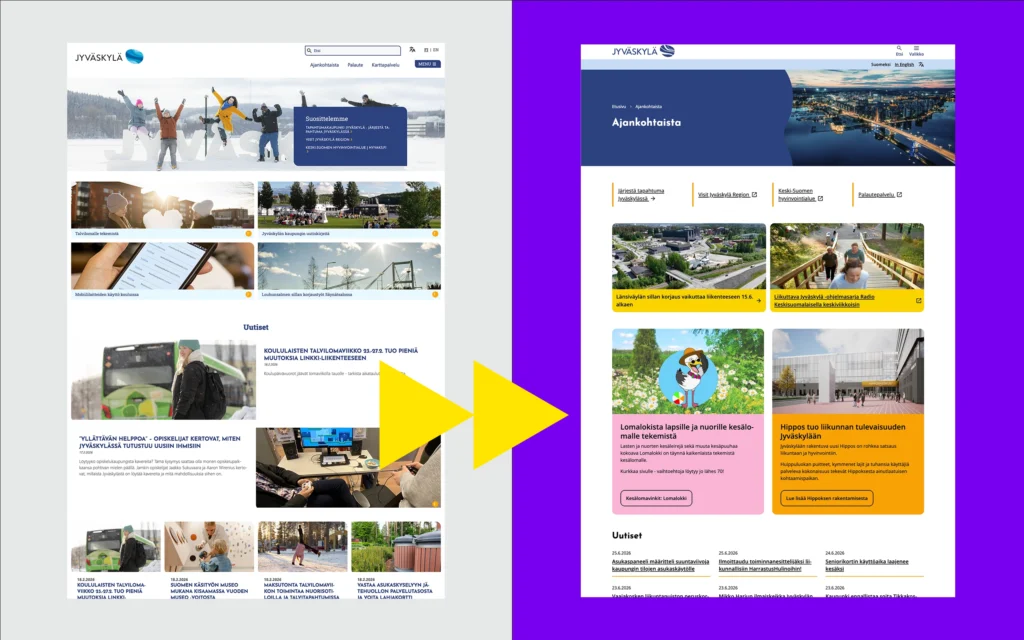Click the search field on the old site
Screen dimensions: 1024x640
point(353,50)
